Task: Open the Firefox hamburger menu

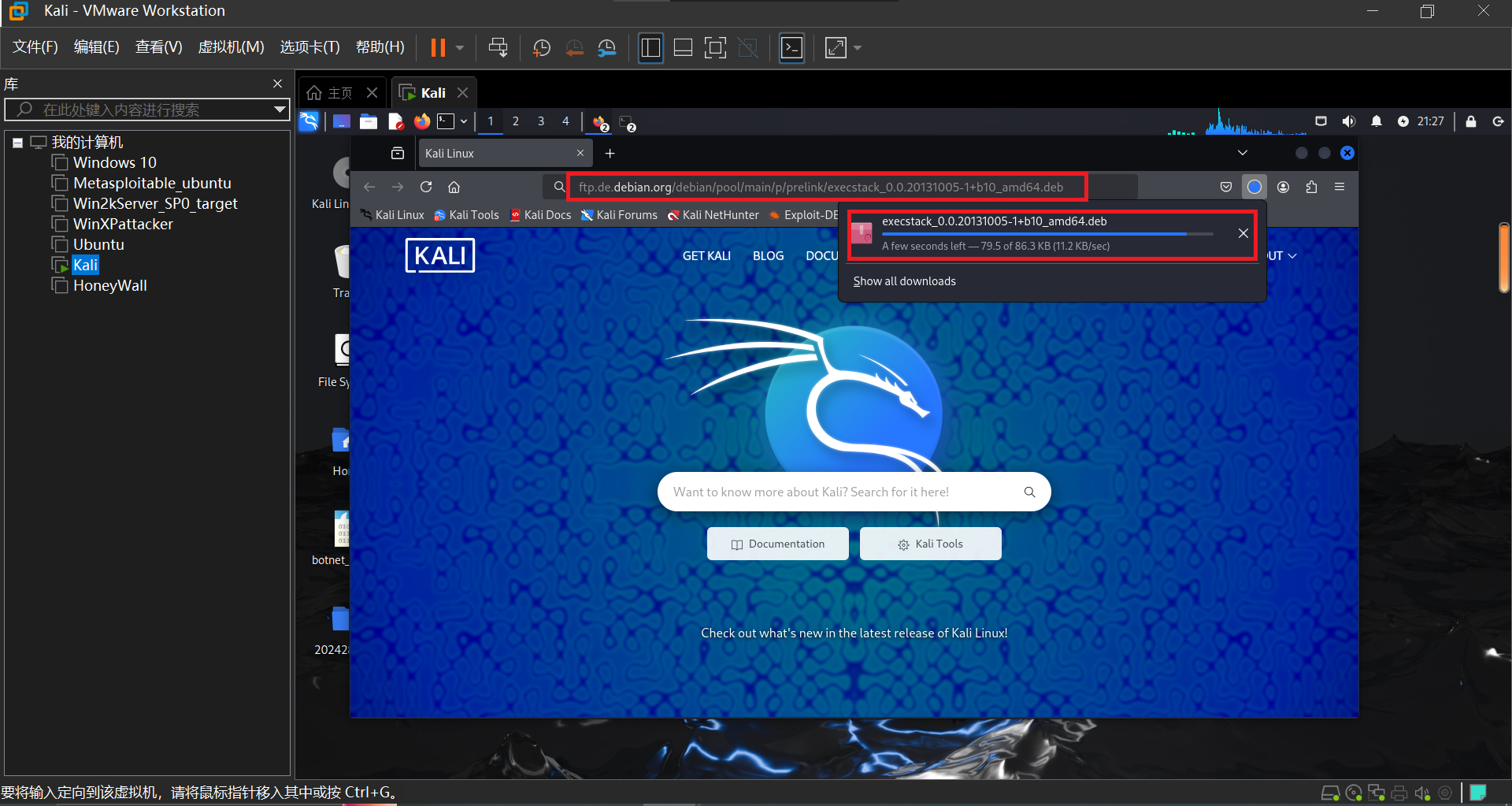Action: tap(1340, 187)
